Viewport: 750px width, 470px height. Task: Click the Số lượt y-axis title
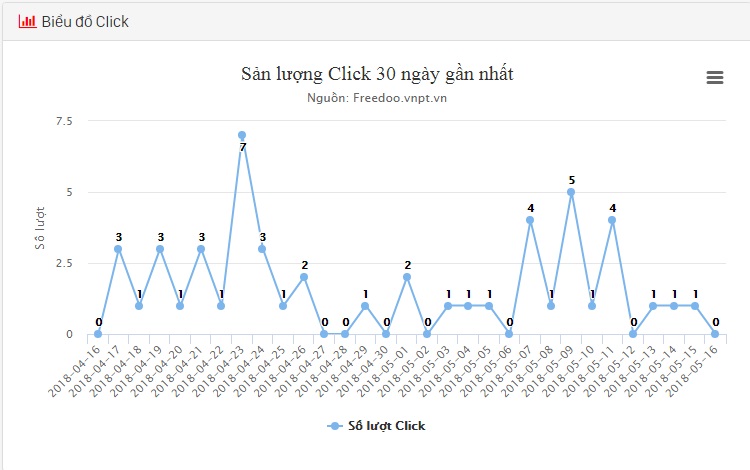point(41,227)
